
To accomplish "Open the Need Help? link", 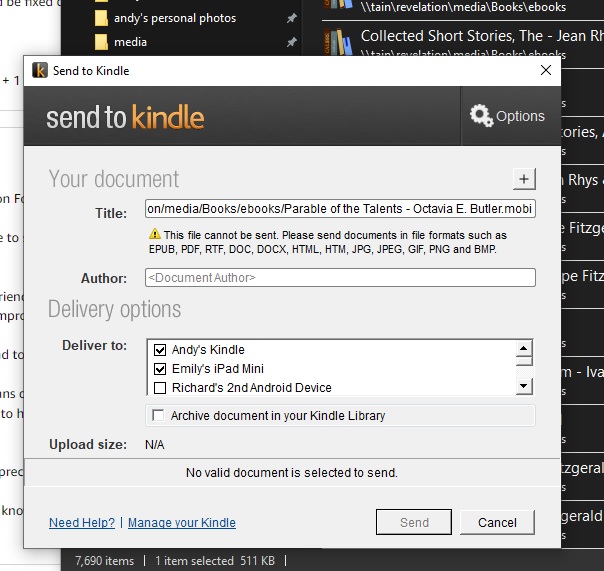I will coord(82,522).
